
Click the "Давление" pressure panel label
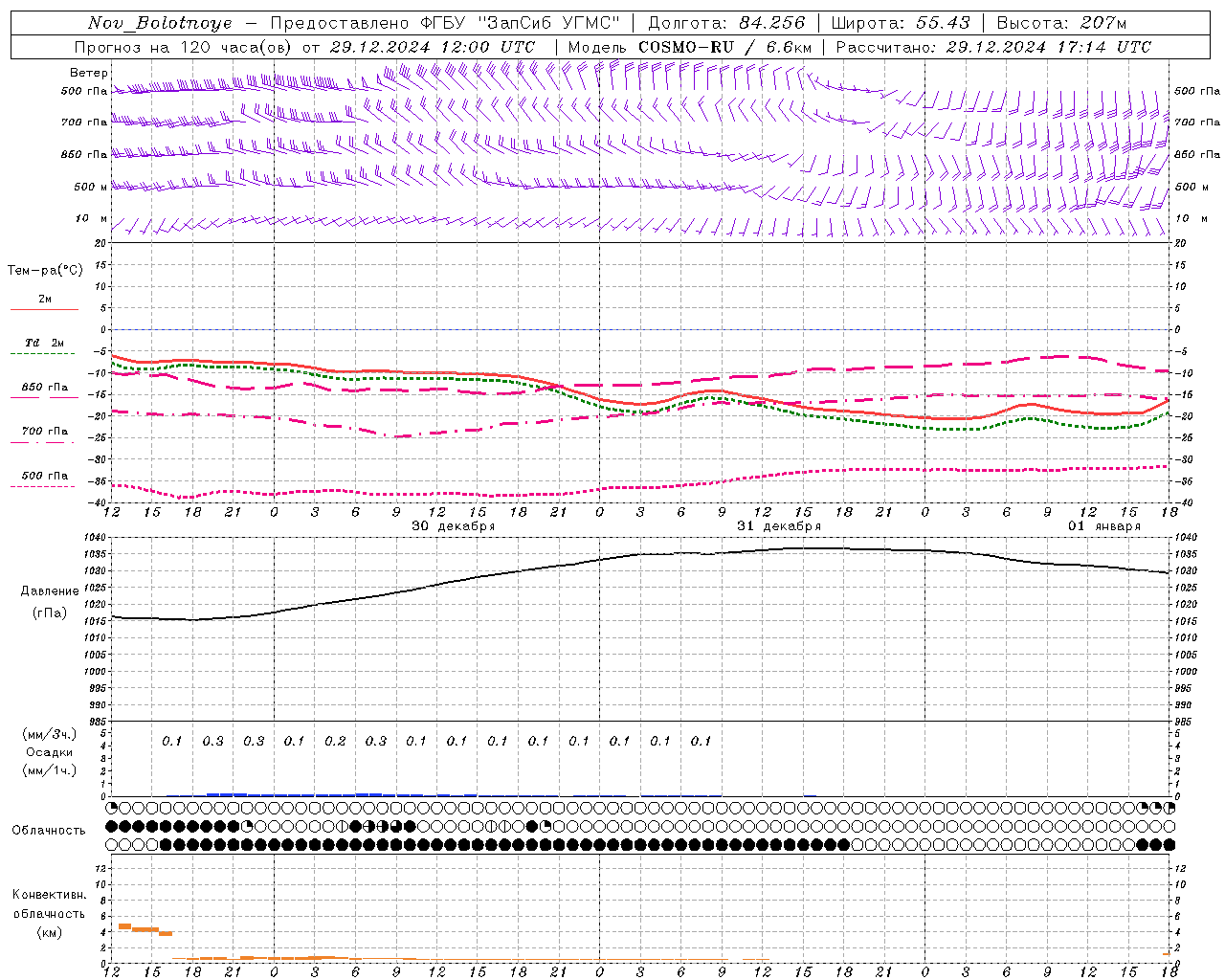(50, 591)
